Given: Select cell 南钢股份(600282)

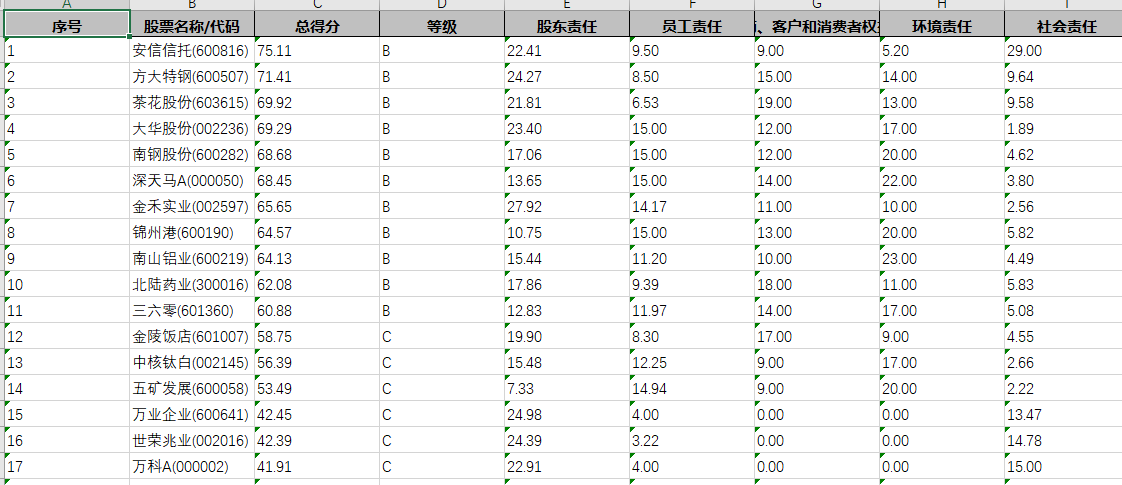Looking at the screenshot, I should (192, 155).
